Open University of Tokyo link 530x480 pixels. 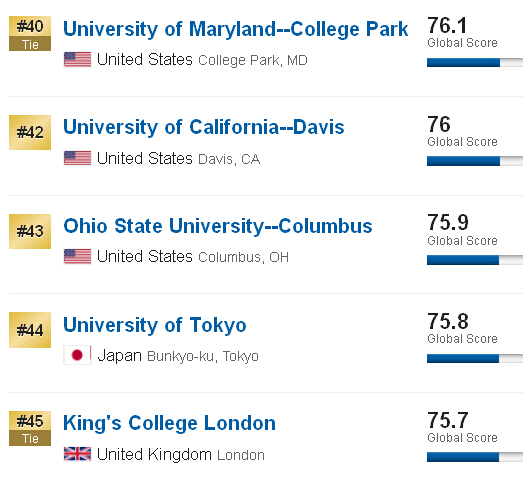pos(155,326)
